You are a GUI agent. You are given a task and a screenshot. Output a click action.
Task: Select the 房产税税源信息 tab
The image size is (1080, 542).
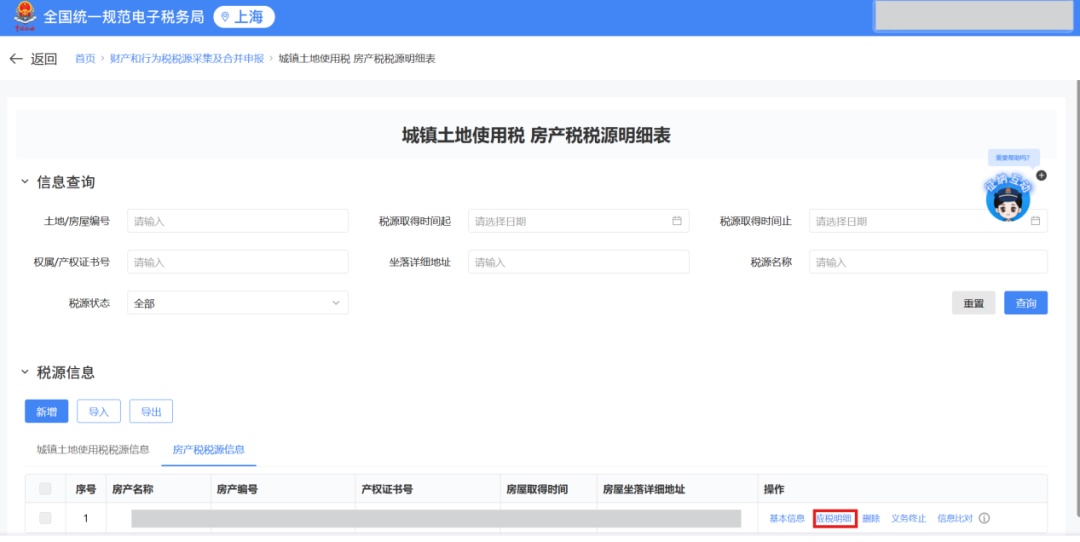[x=208, y=450]
